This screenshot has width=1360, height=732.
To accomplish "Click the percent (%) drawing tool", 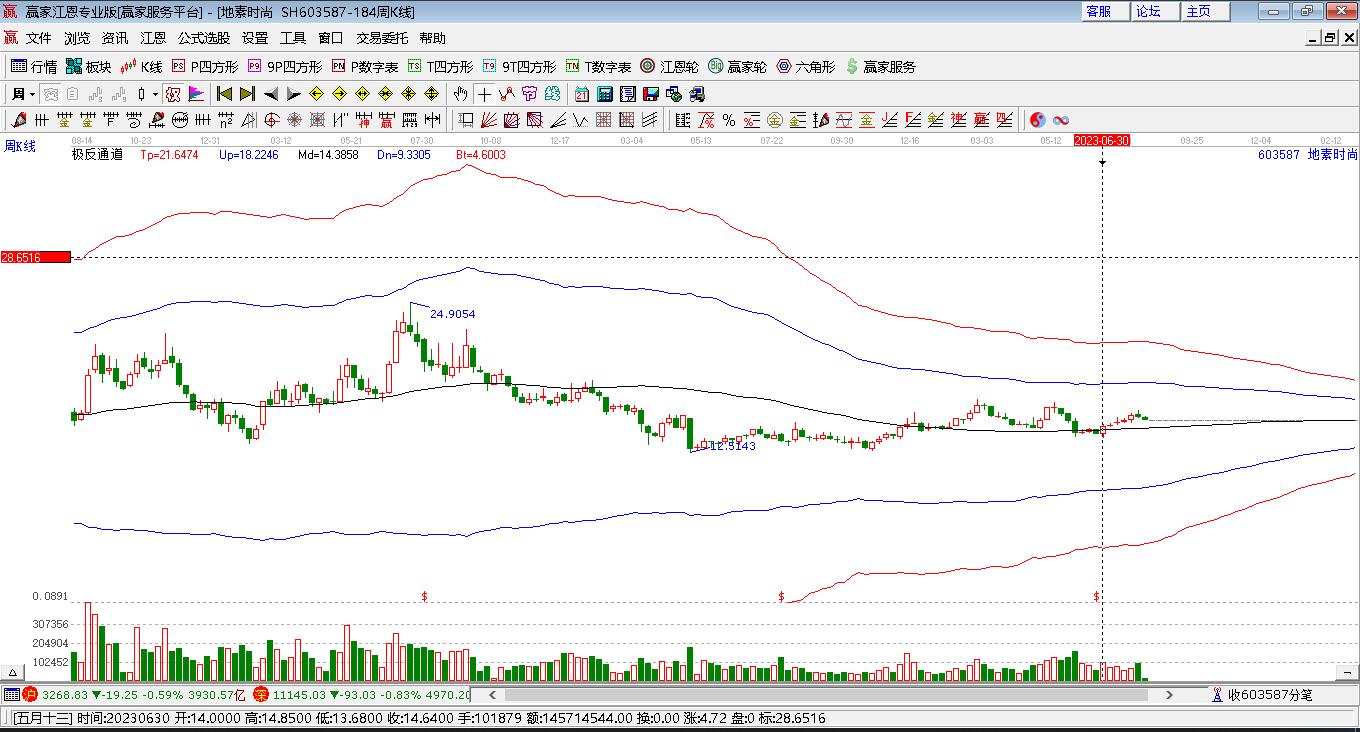I will tap(729, 120).
